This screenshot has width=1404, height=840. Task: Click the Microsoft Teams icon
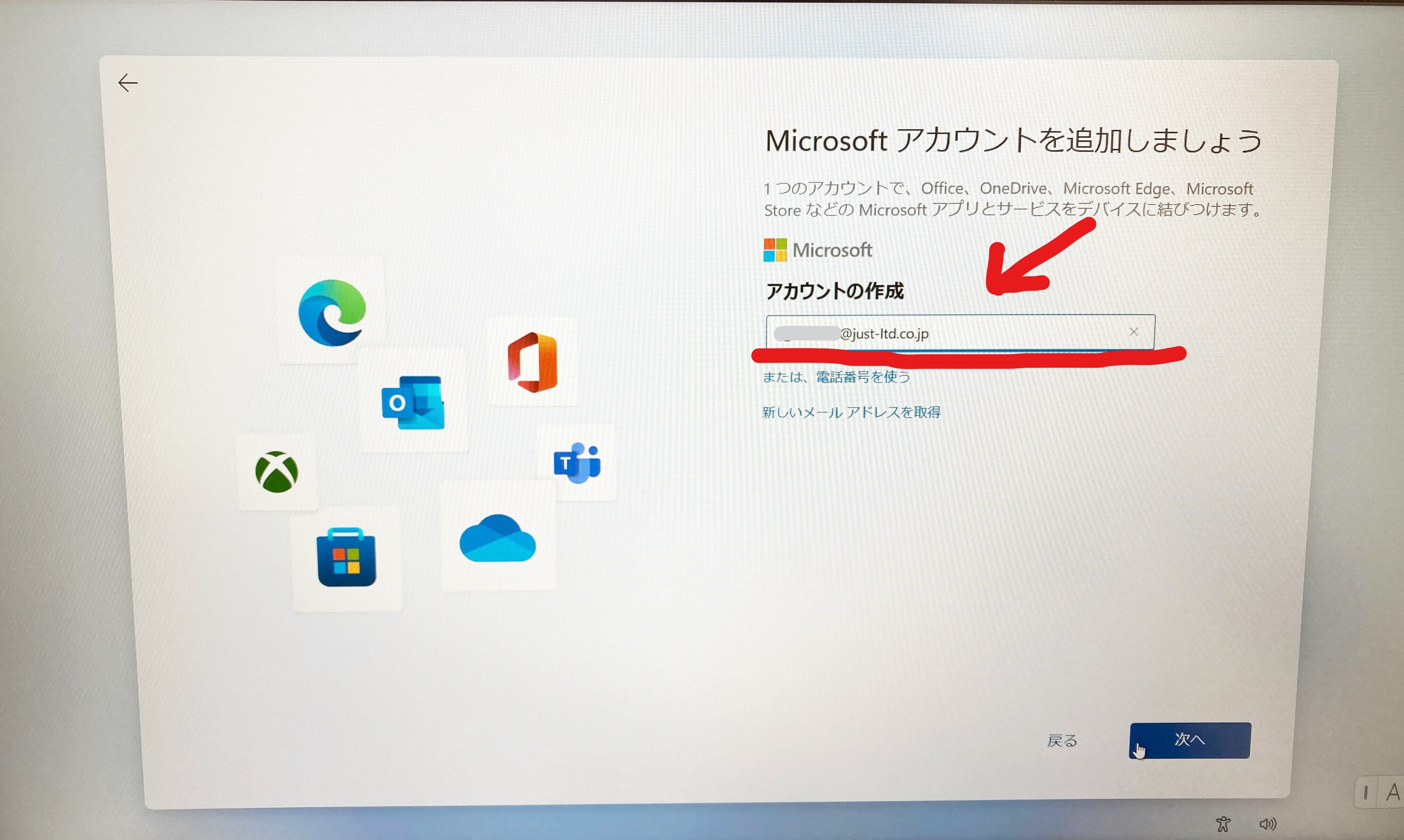(x=577, y=463)
